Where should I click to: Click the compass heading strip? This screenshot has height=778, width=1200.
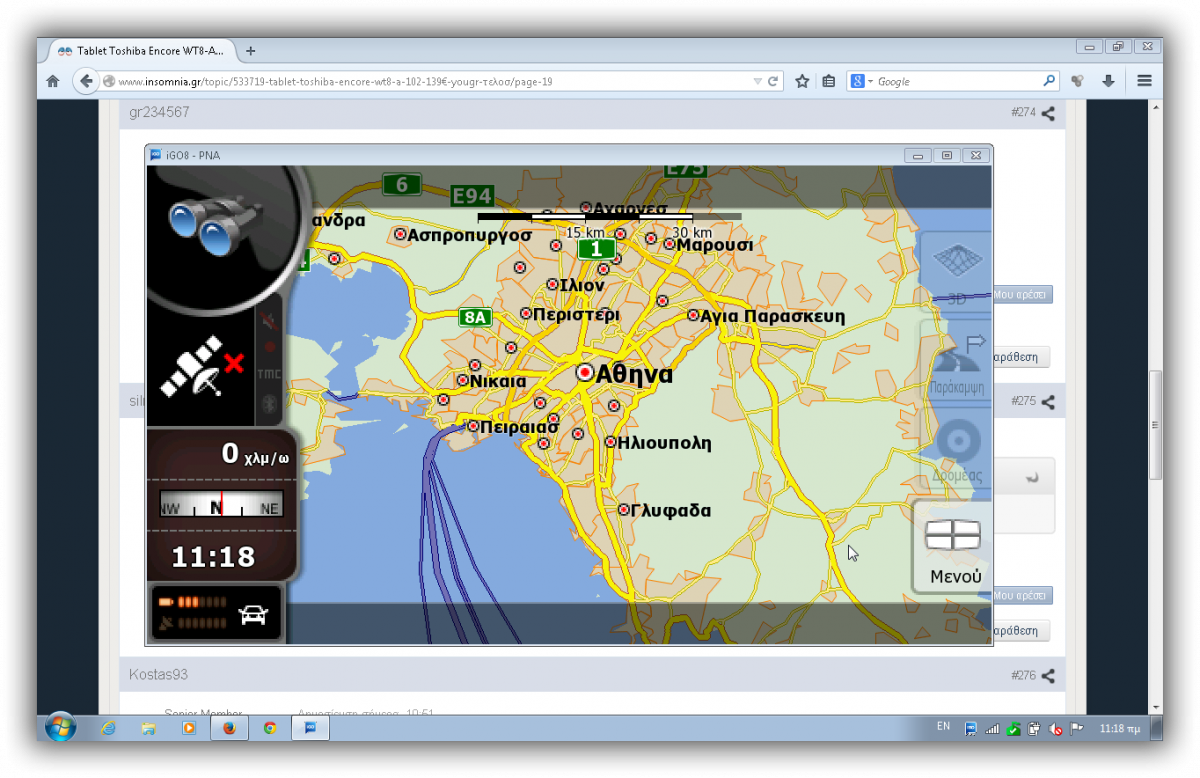point(221,506)
